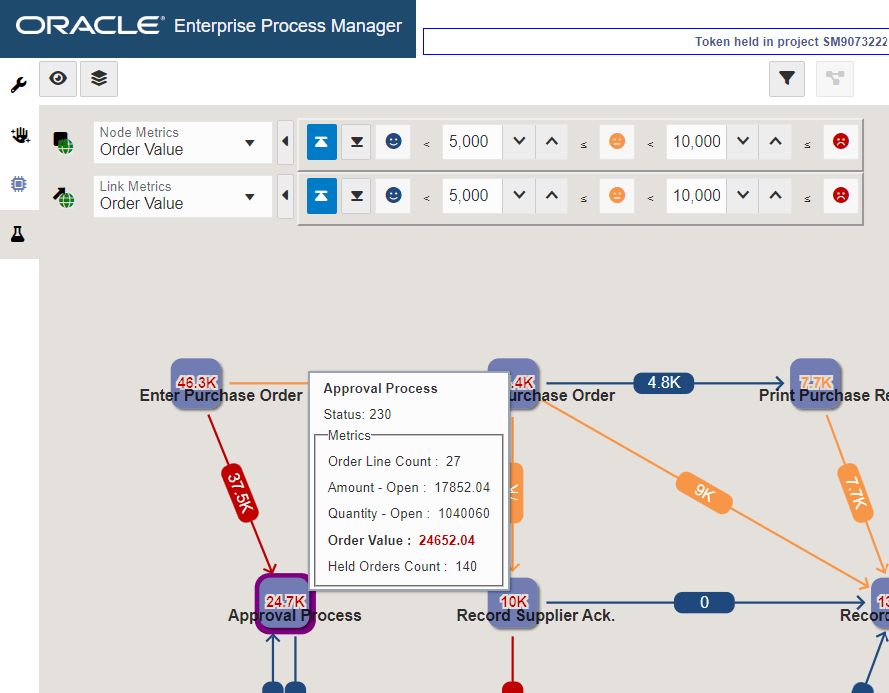Click Amount - Open 17852.04 in tooltip
Viewport: 889px width, 693px height.
tap(409, 488)
